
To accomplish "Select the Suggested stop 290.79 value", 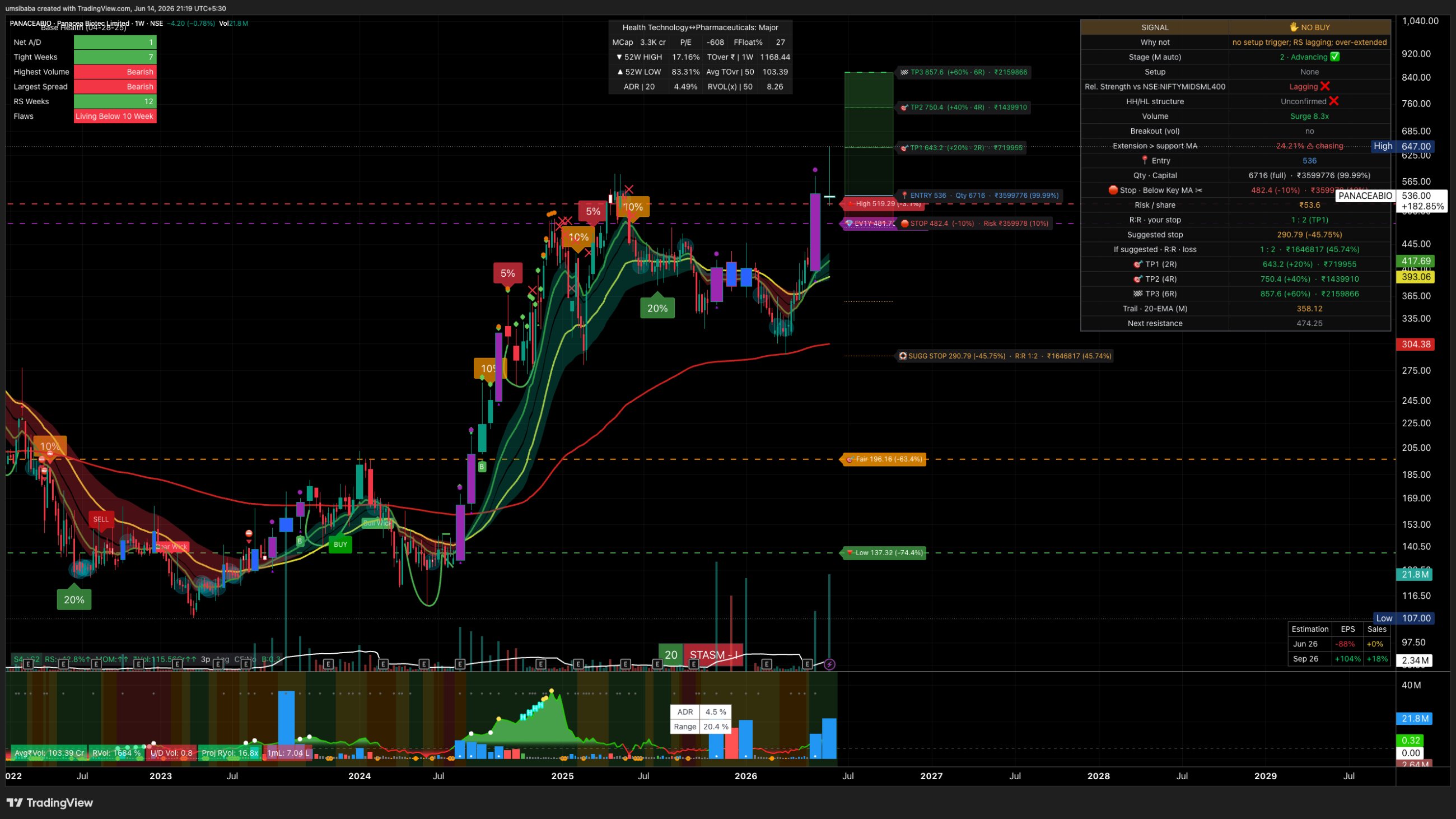I will tap(1309, 235).
